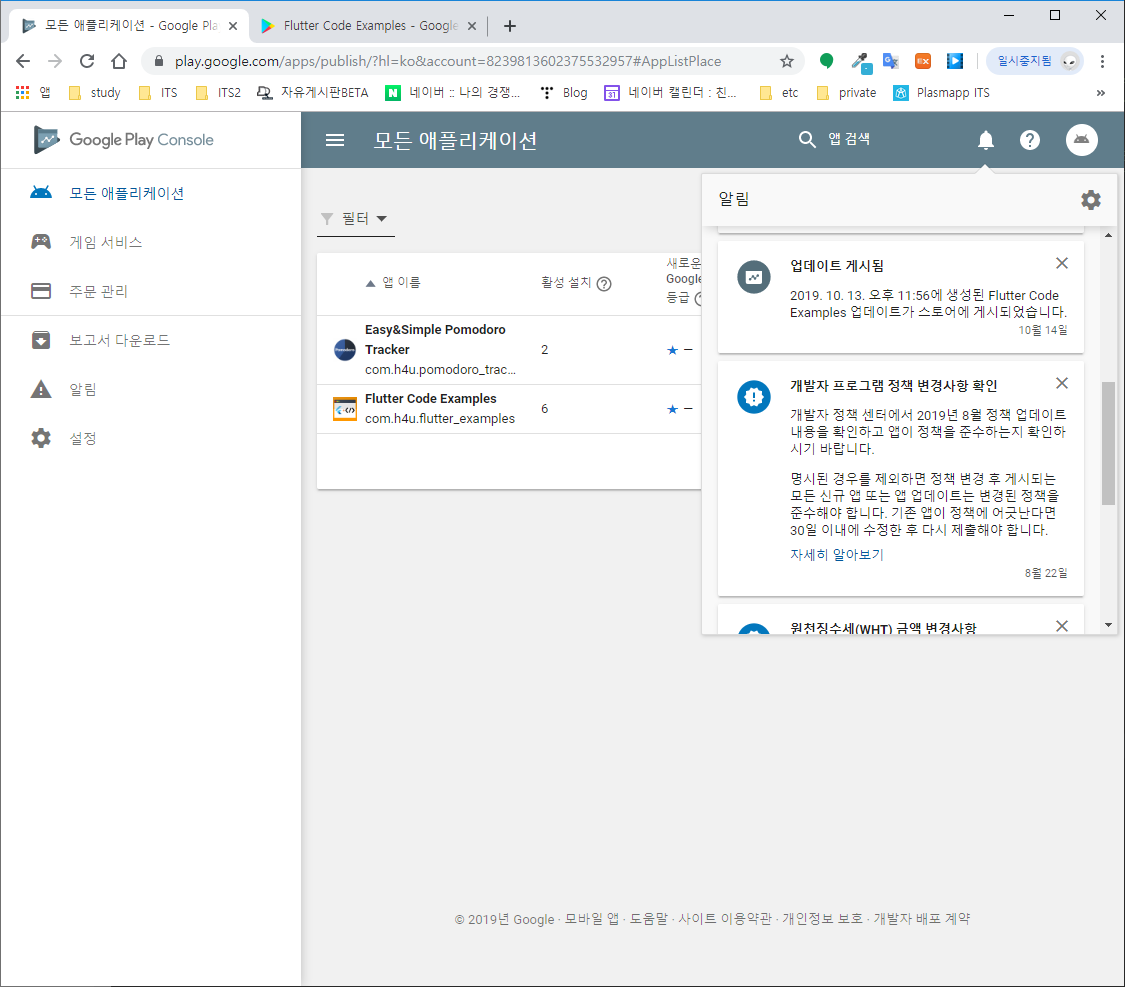
Task: Click the app search magnifier icon
Action: coord(807,139)
